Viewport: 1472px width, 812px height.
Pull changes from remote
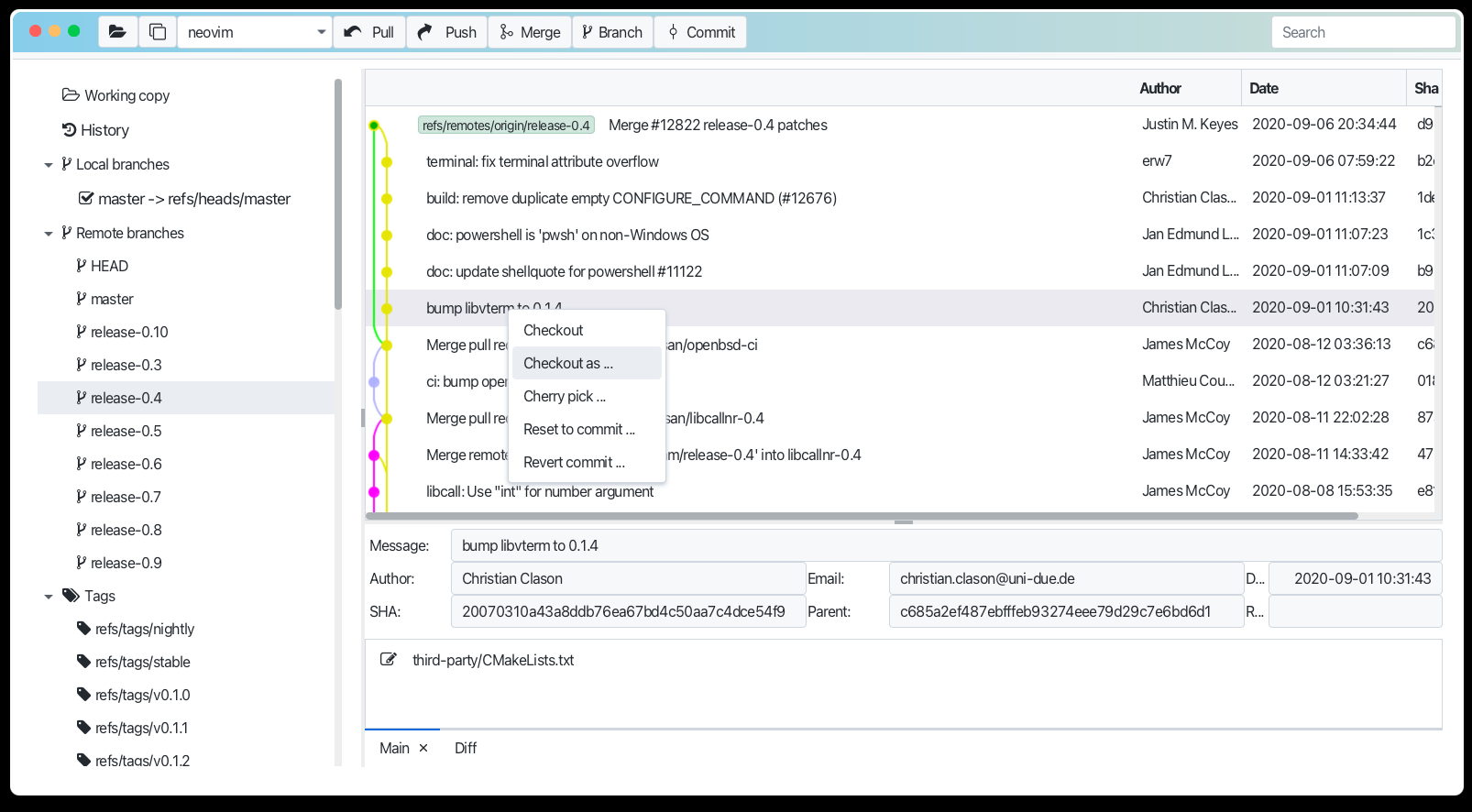tap(369, 32)
